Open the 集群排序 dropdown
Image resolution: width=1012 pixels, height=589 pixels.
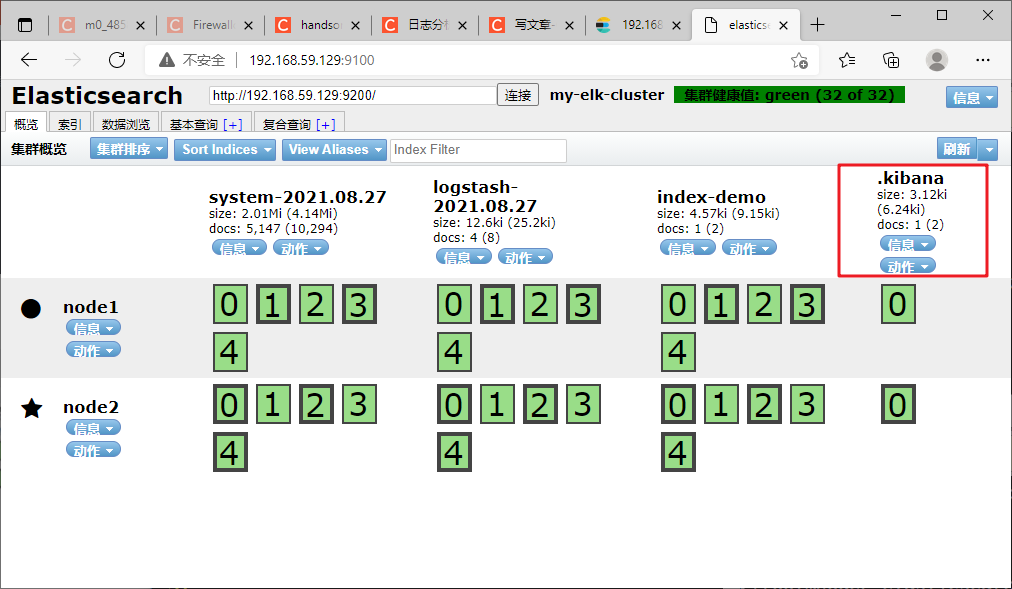pyautogui.click(x=129, y=149)
